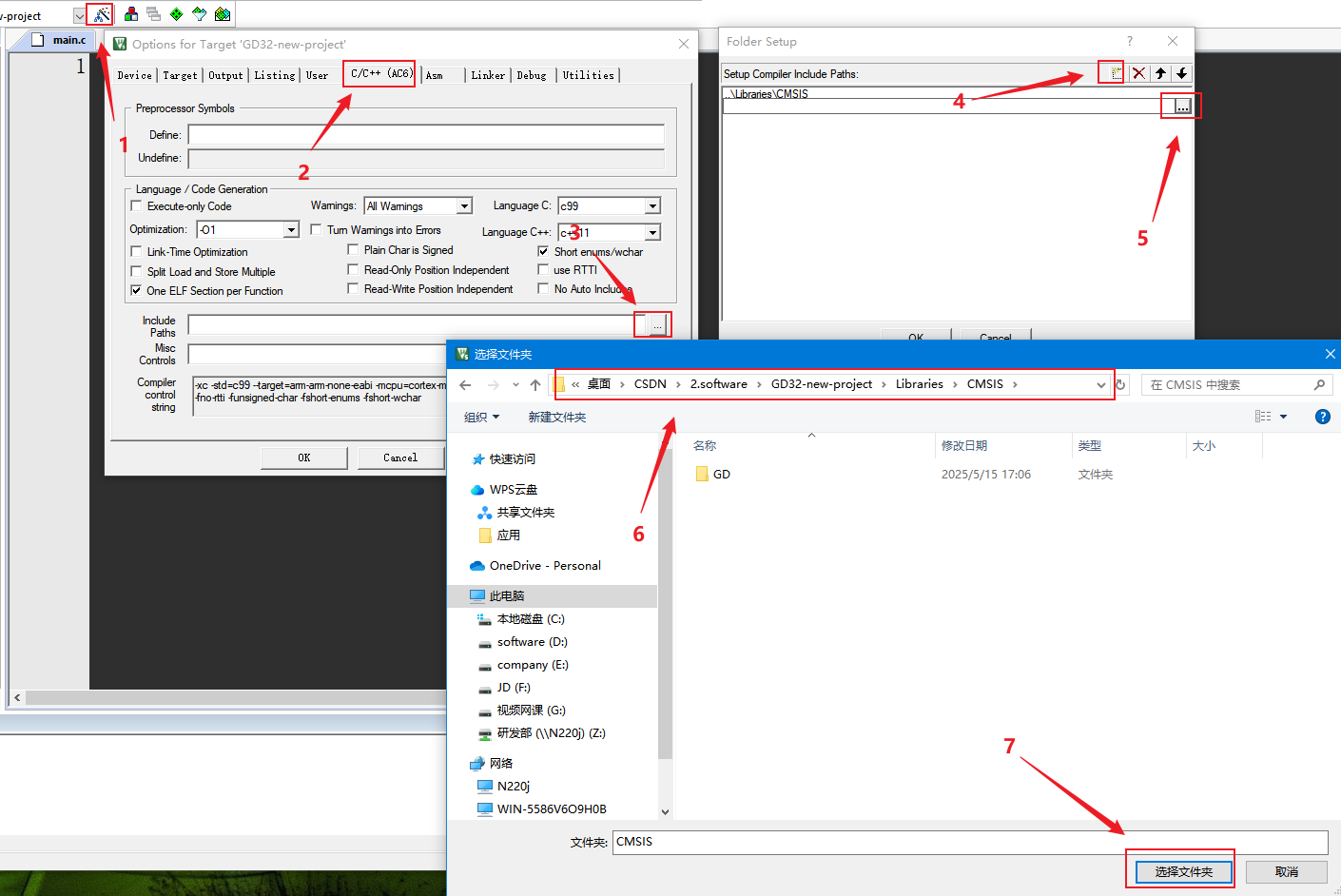The height and width of the screenshot is (896, 1341).
Task: Enable Read-Only Position Independent
Action: (x=353, y=269)
